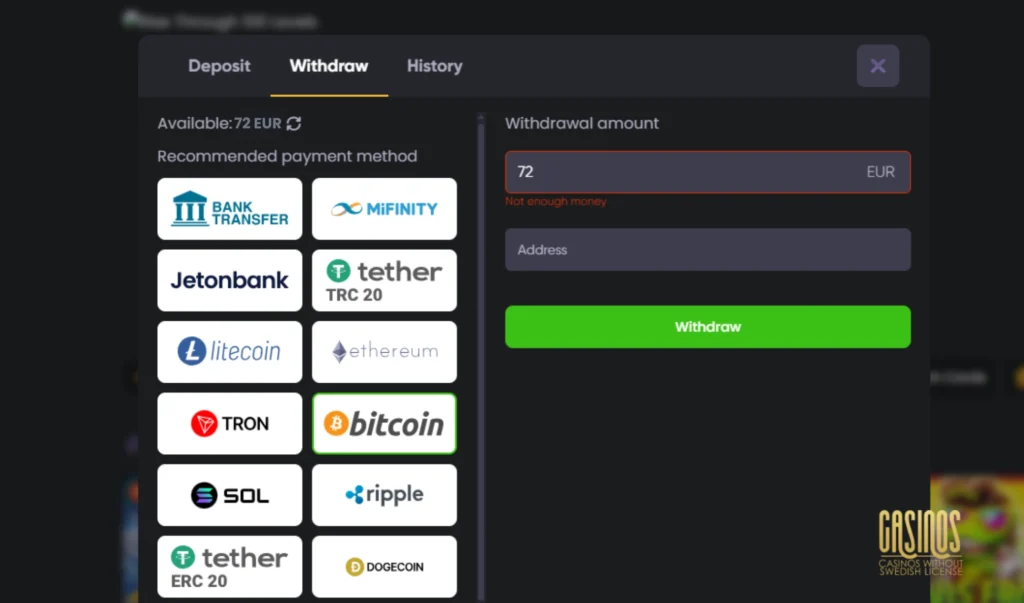Click the Address input field
1024x603 pixels.
tap(707, 250)
